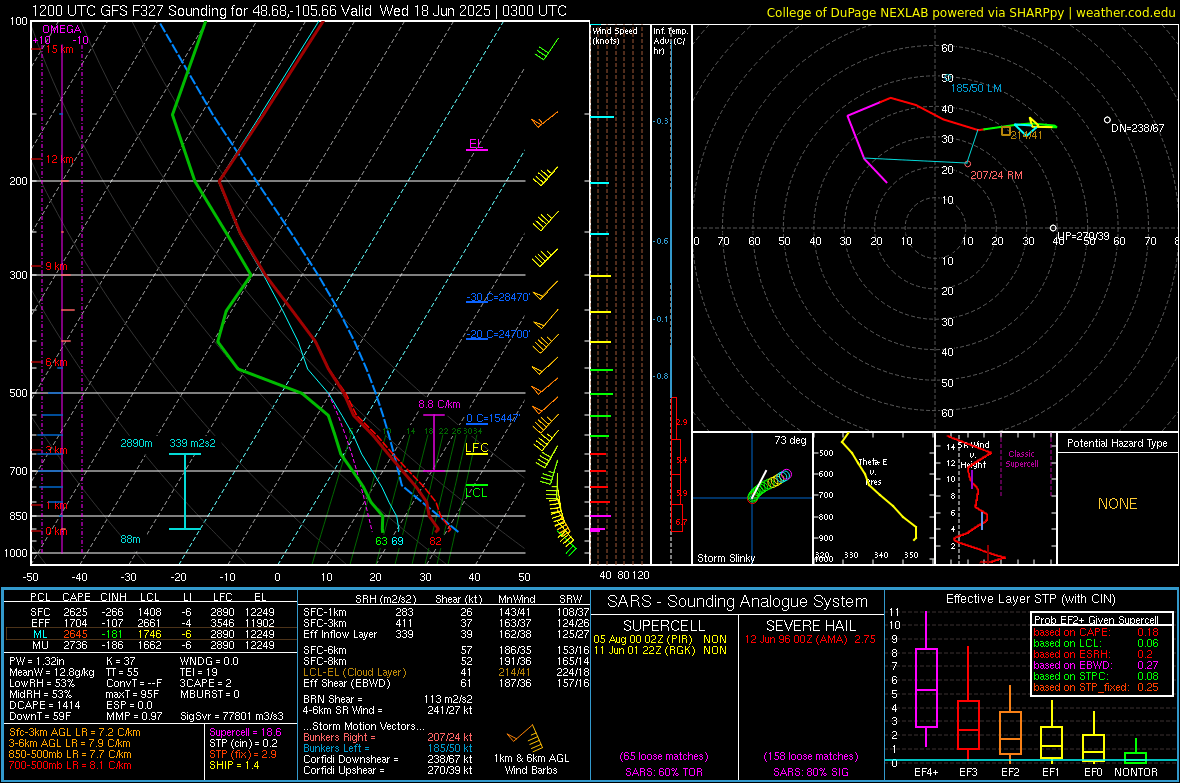
Task: Click the PW = 1.32in value
Action: [x=40, y=661]
